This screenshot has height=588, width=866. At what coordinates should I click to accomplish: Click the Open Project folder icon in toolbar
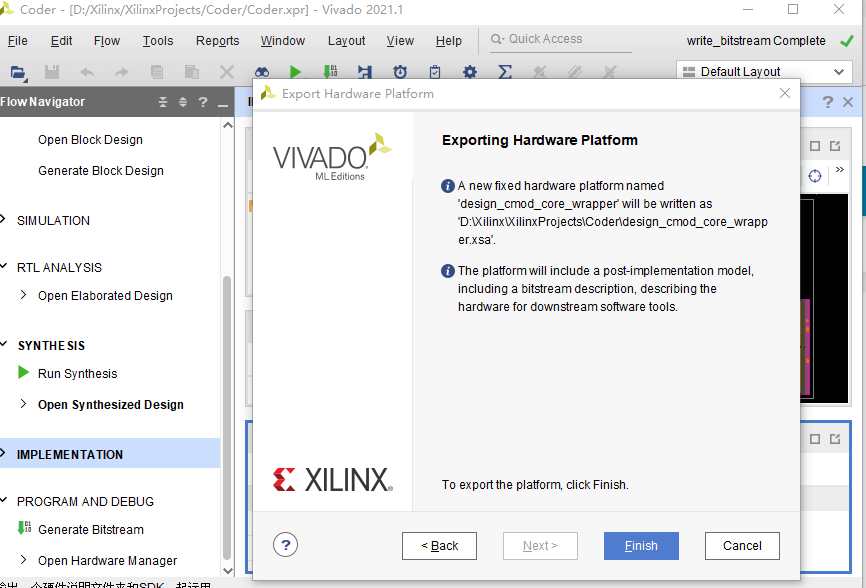[18, 72]
